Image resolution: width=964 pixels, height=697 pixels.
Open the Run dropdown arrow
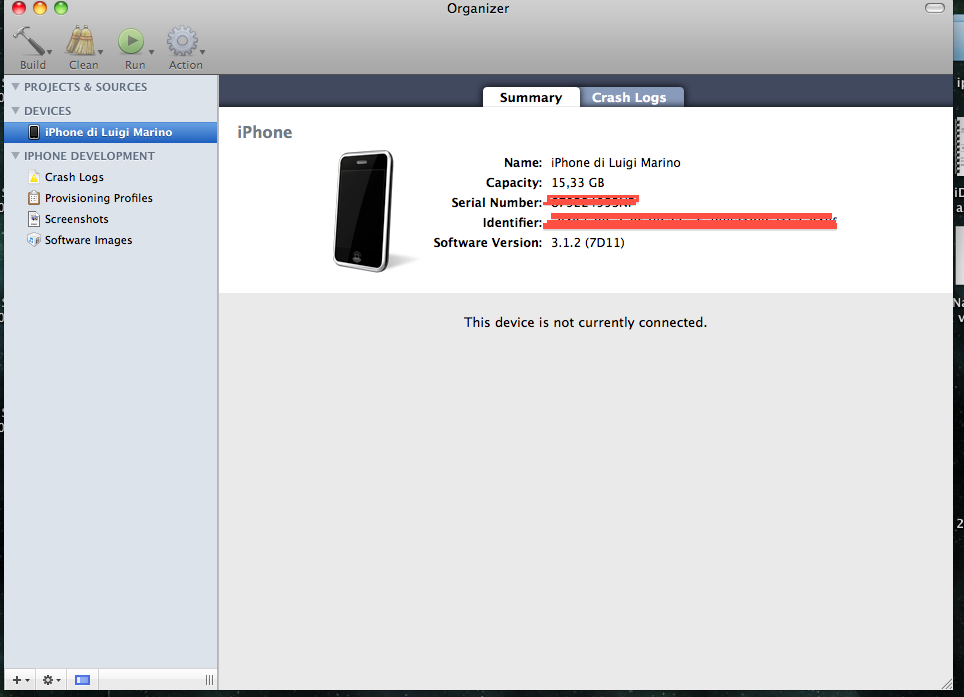(151, 52)
